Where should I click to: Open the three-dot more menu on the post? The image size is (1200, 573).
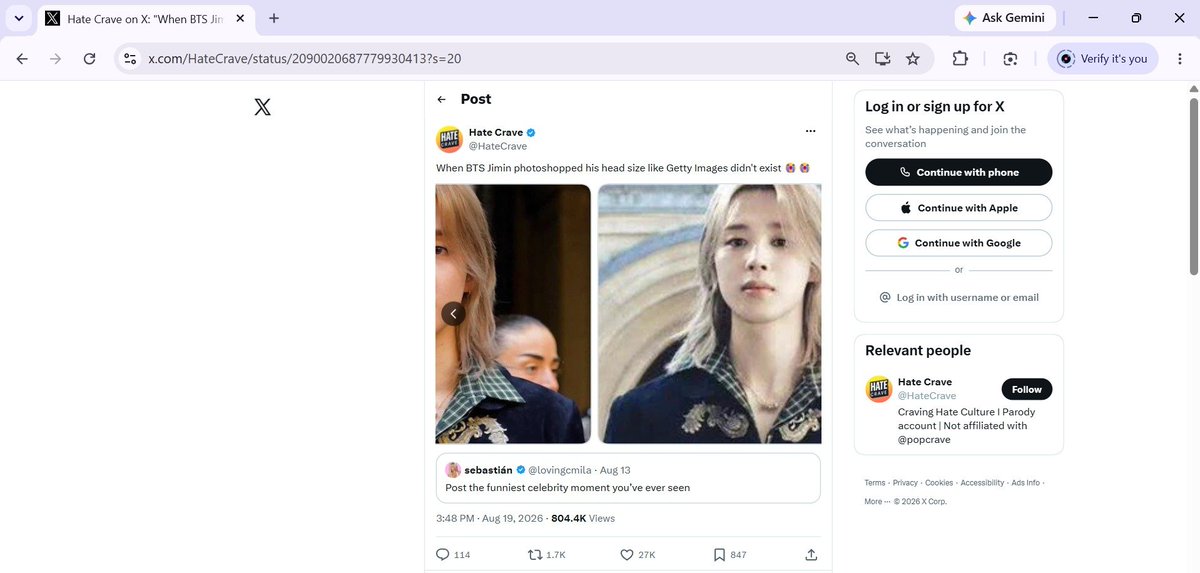click(810, 131)
